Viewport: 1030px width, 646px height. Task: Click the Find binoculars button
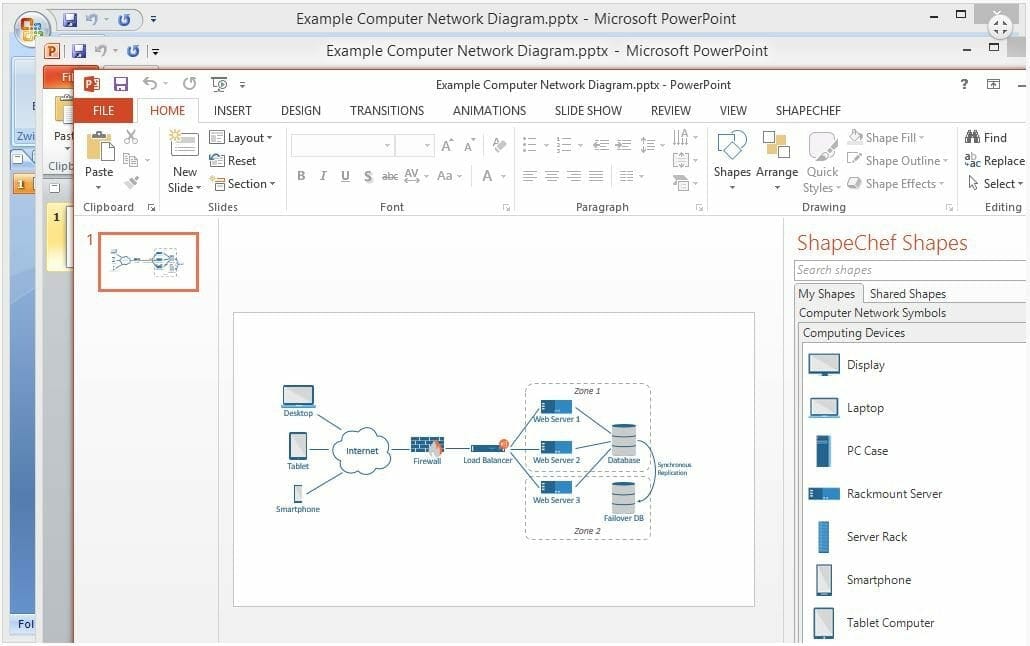coord(986,138)
